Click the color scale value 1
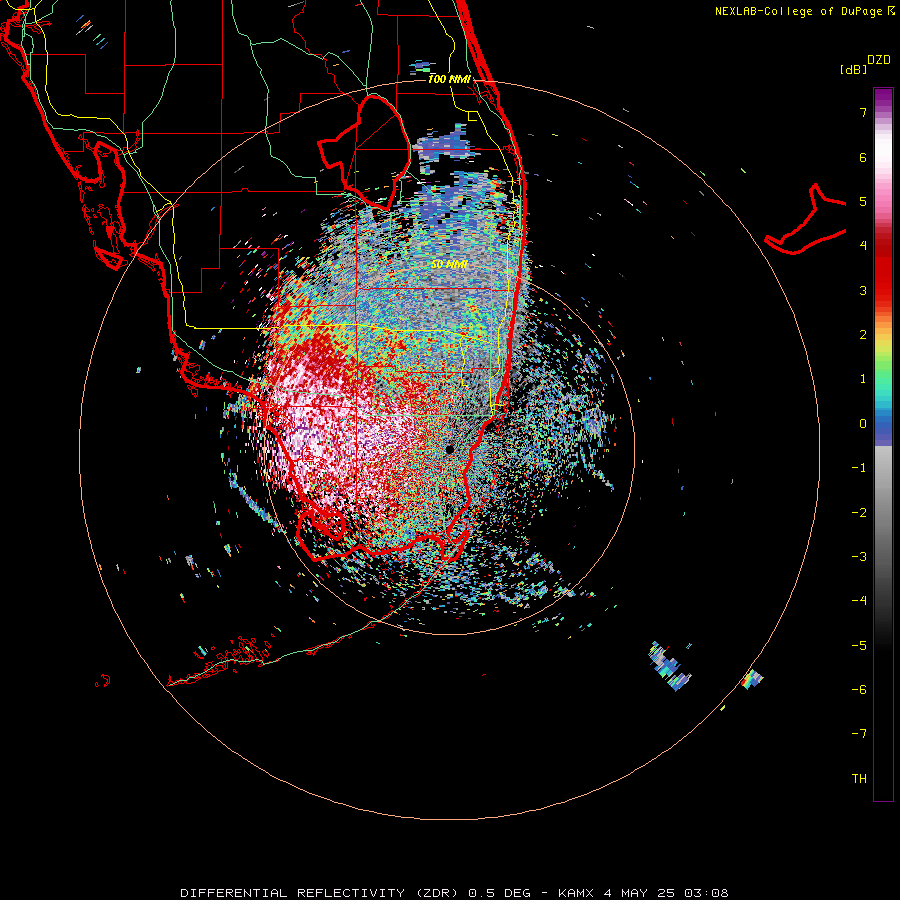This screenshot has width=900, height=900. (863, 379)
